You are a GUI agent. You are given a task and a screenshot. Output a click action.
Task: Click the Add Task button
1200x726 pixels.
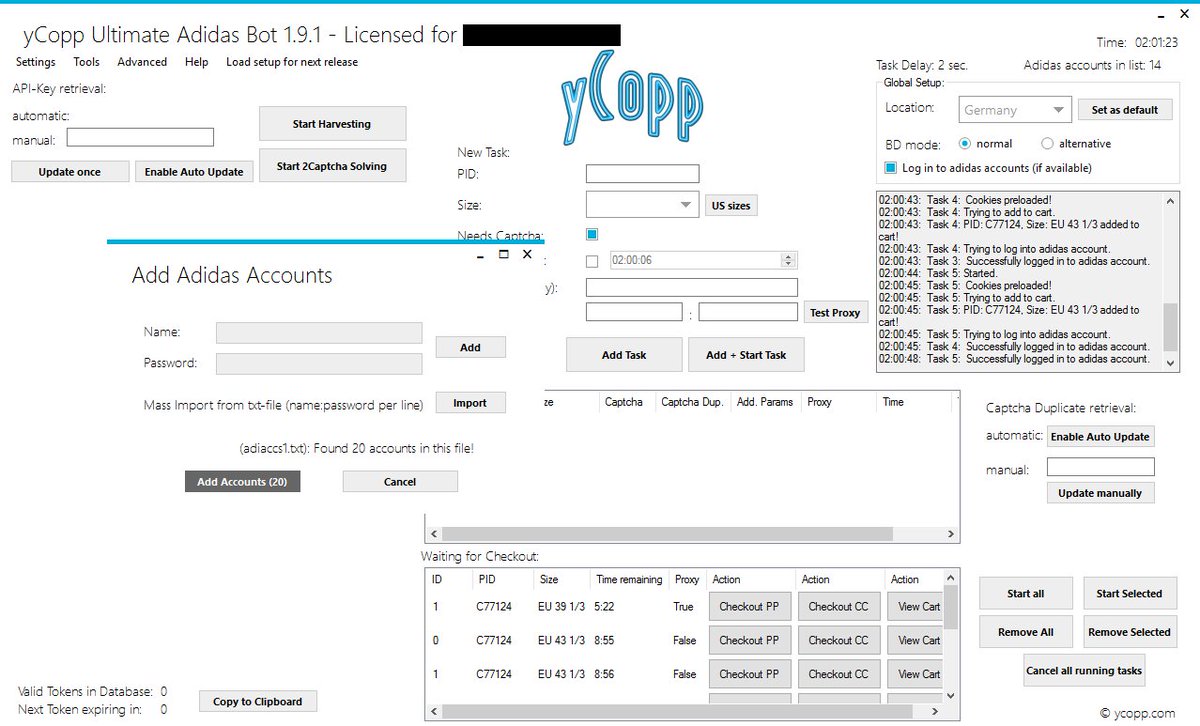pyautogui.click(x=624, y=355)
